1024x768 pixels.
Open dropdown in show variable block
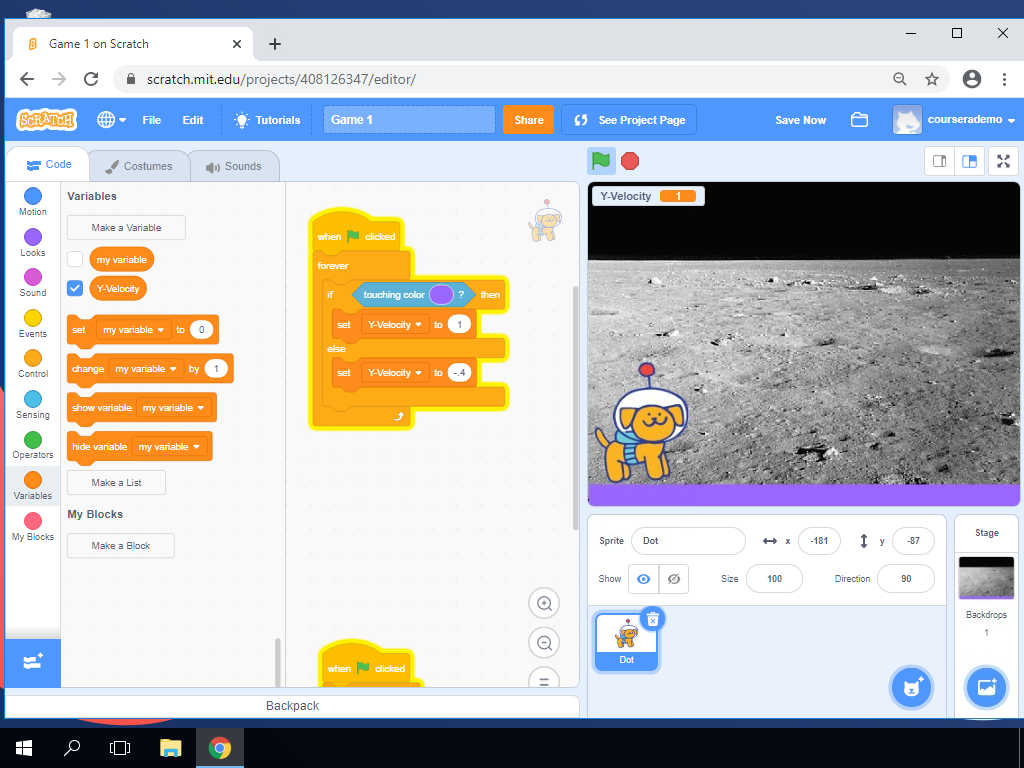(x=173, y=408)
